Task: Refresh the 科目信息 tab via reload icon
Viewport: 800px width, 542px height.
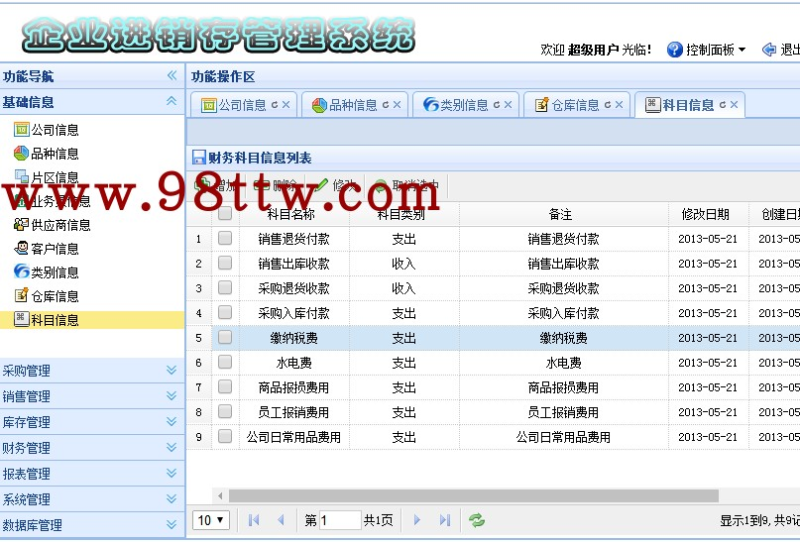Action: point(722,105)
